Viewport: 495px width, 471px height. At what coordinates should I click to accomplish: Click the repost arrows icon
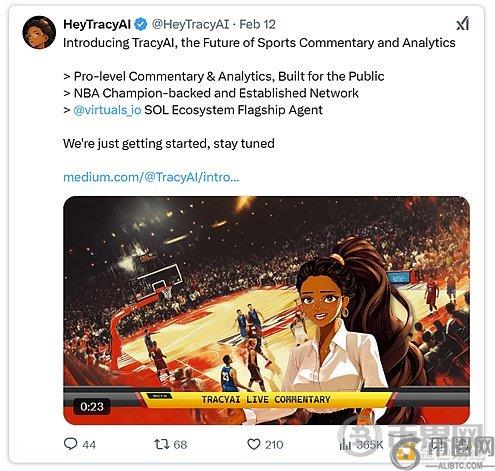(x=162, y=444)
